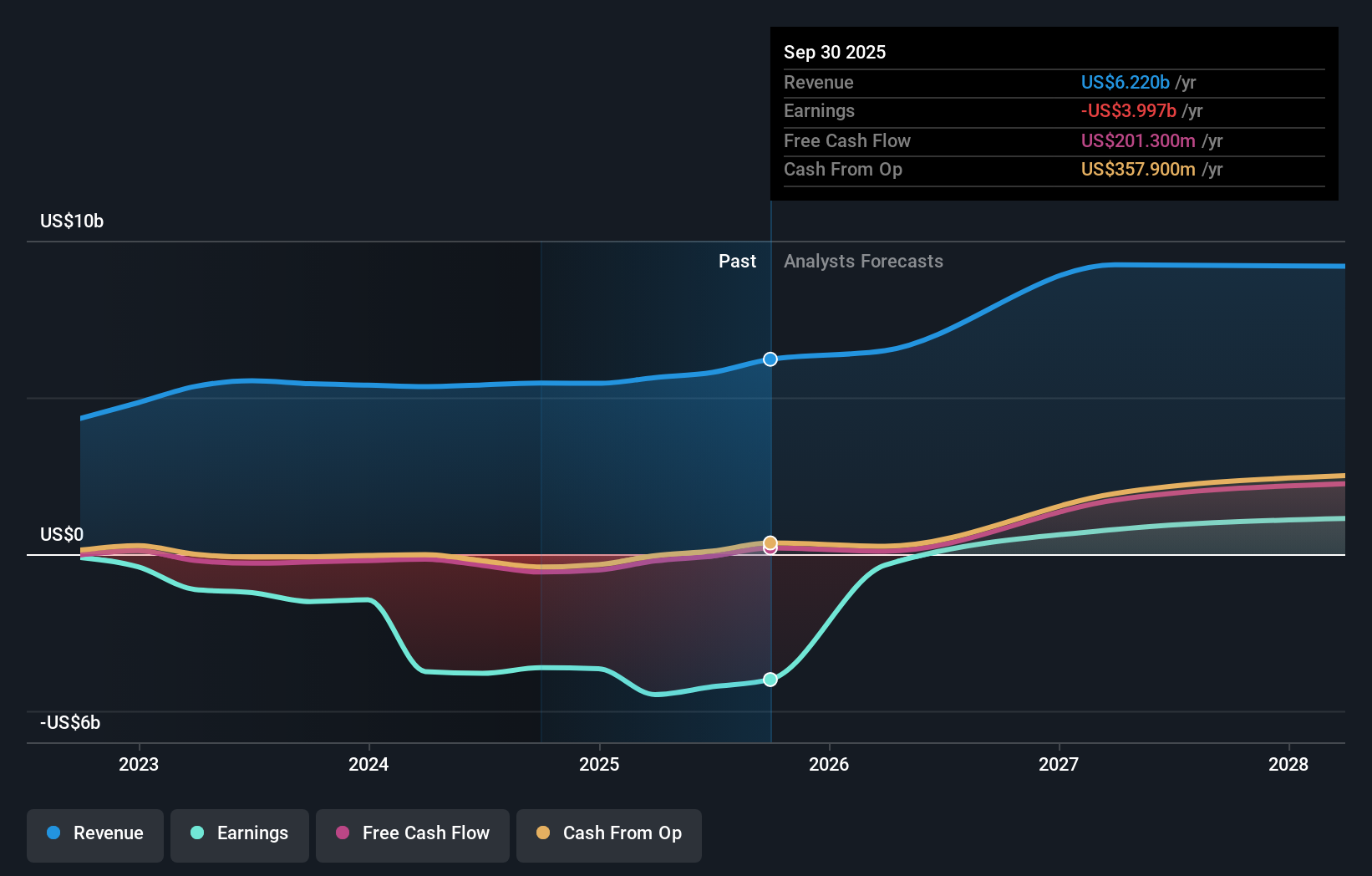The width and height of the screenshot is (1372, 876).
Task: Click the Cash From Op marker near zero line
Action: coord(770,543)
